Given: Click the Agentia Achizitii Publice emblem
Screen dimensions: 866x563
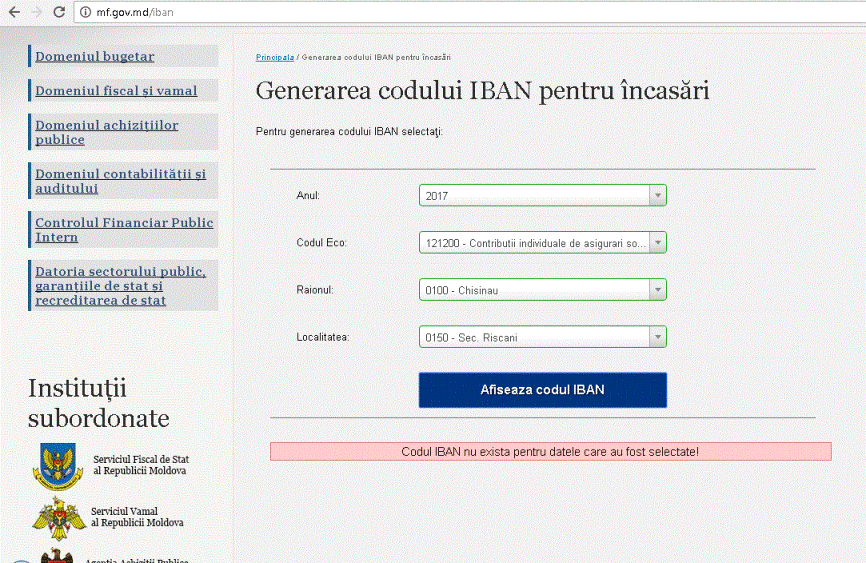Looking at the screenshot, I should pos(57,556).
